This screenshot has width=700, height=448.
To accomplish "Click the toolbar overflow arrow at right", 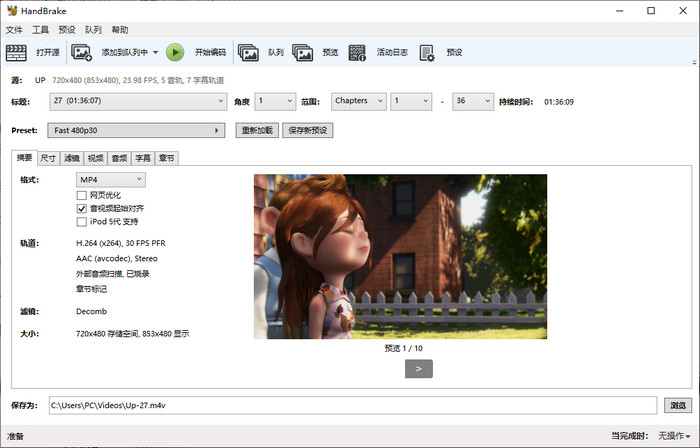I will (x=694, y=62).
